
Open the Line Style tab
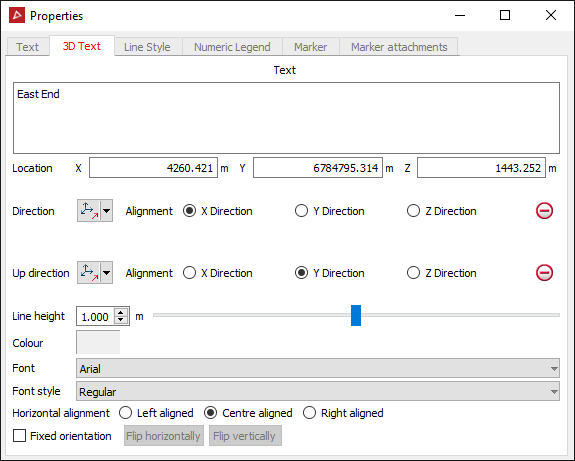click(147, 47)
